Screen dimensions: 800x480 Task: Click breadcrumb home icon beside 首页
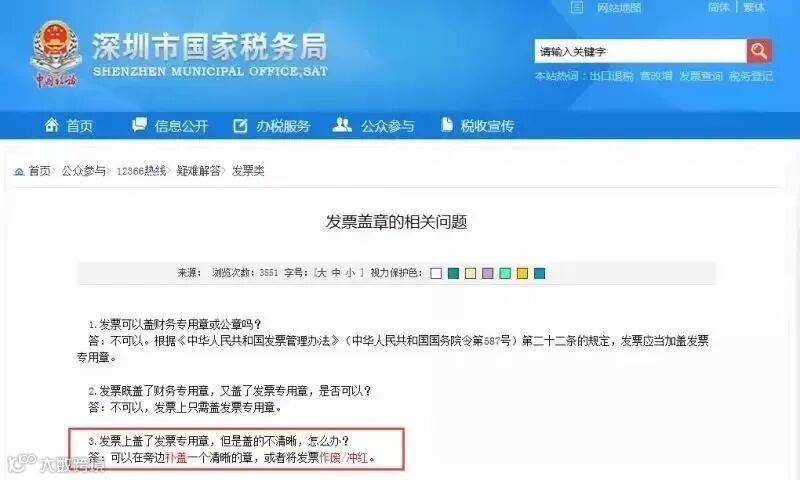pos(19,171)
